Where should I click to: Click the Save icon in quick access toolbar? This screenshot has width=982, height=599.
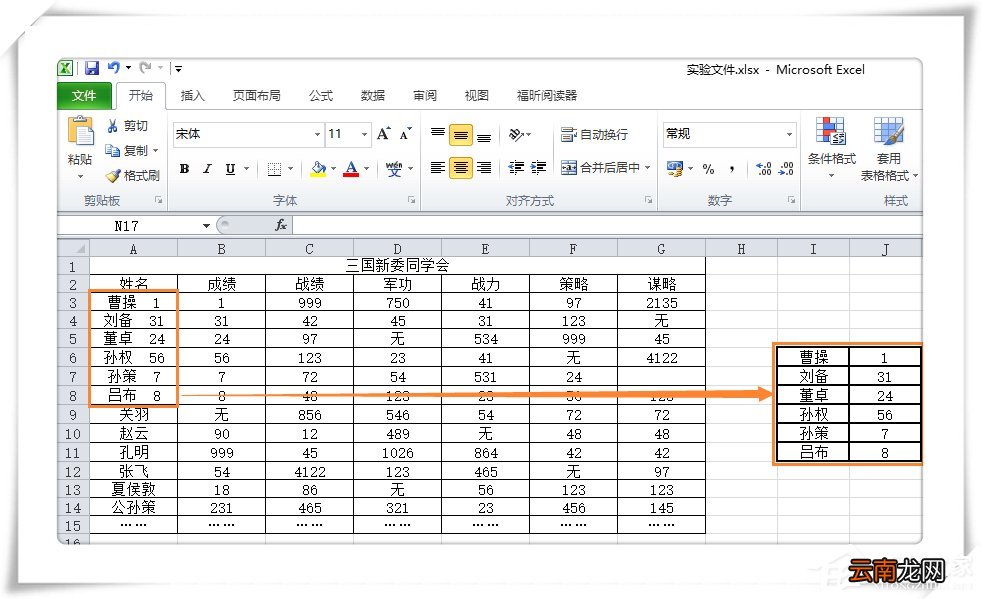coord(92,68)
